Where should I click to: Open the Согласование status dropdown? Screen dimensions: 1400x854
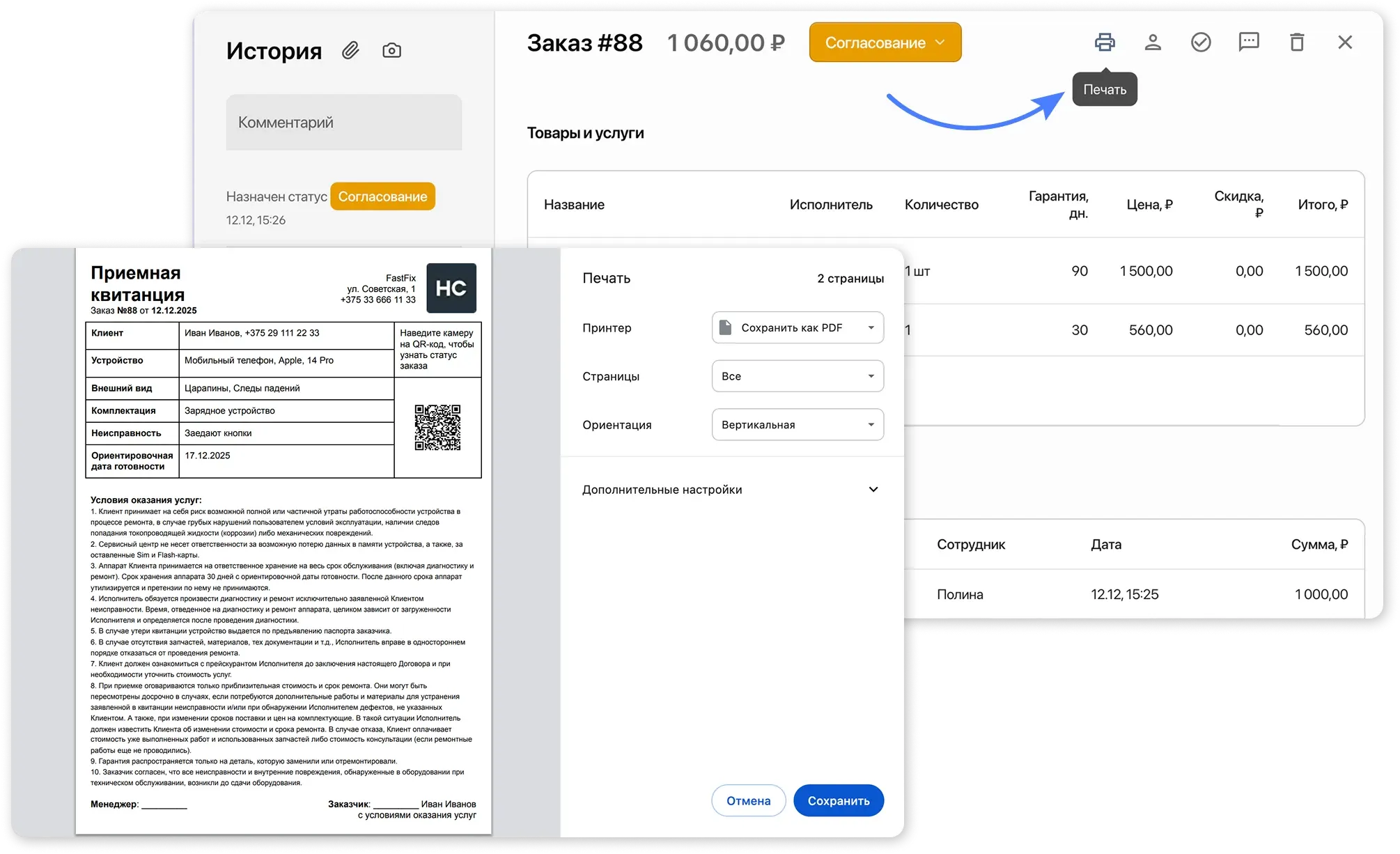(885, 42)
